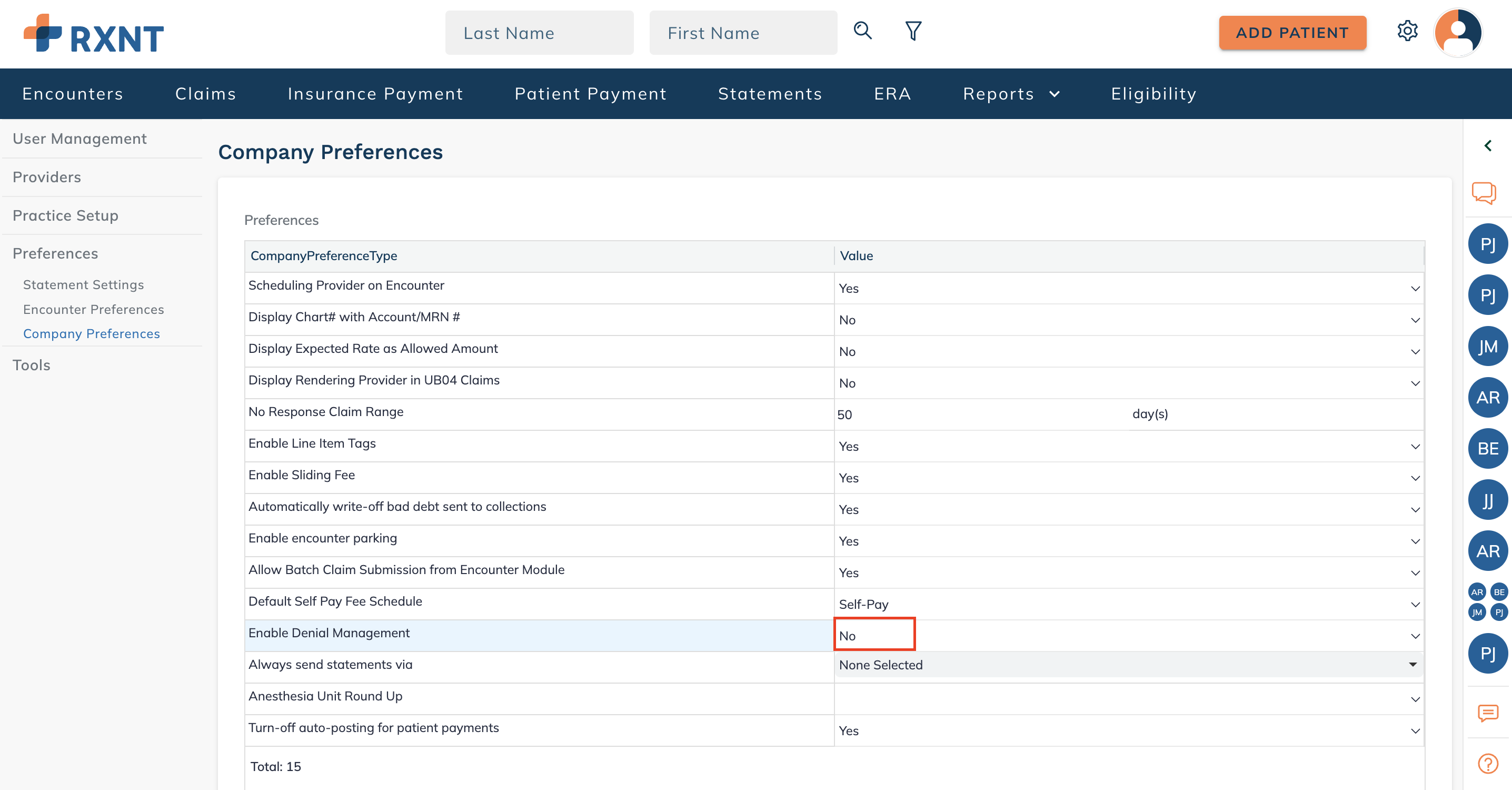Open Display Chart# with Account/MRN dropdown

coord(1129,320)
